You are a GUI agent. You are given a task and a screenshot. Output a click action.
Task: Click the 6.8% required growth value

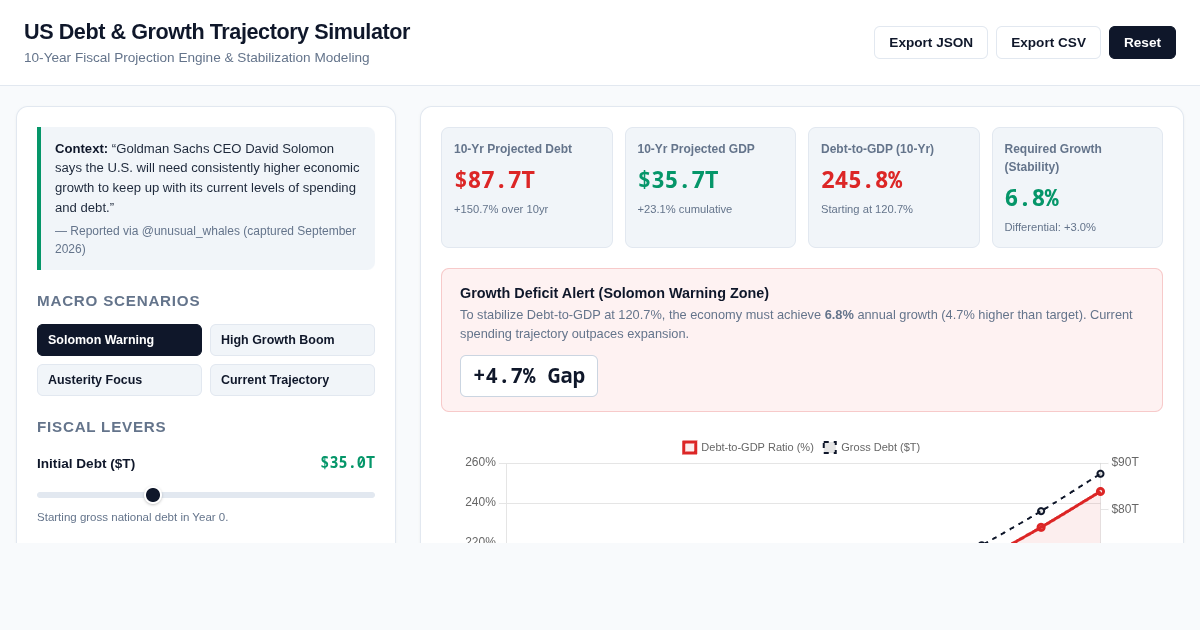(1031, 198)
